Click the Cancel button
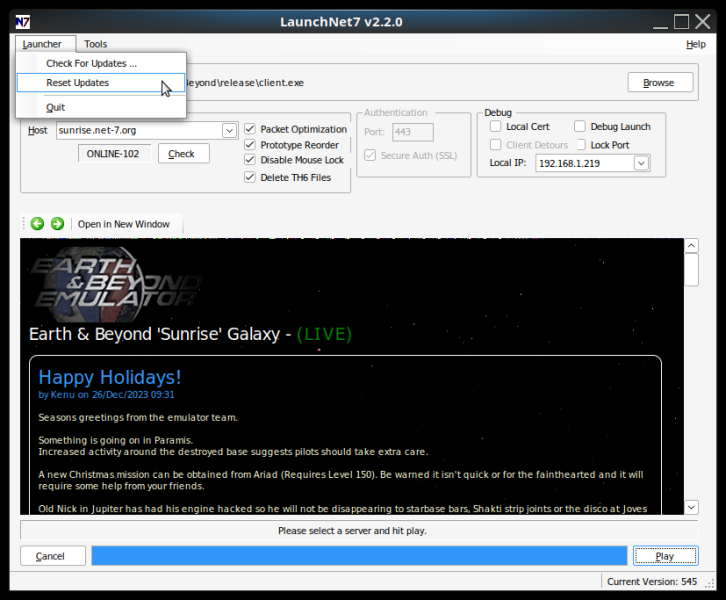The image size is (726, 600). (53, 556)
